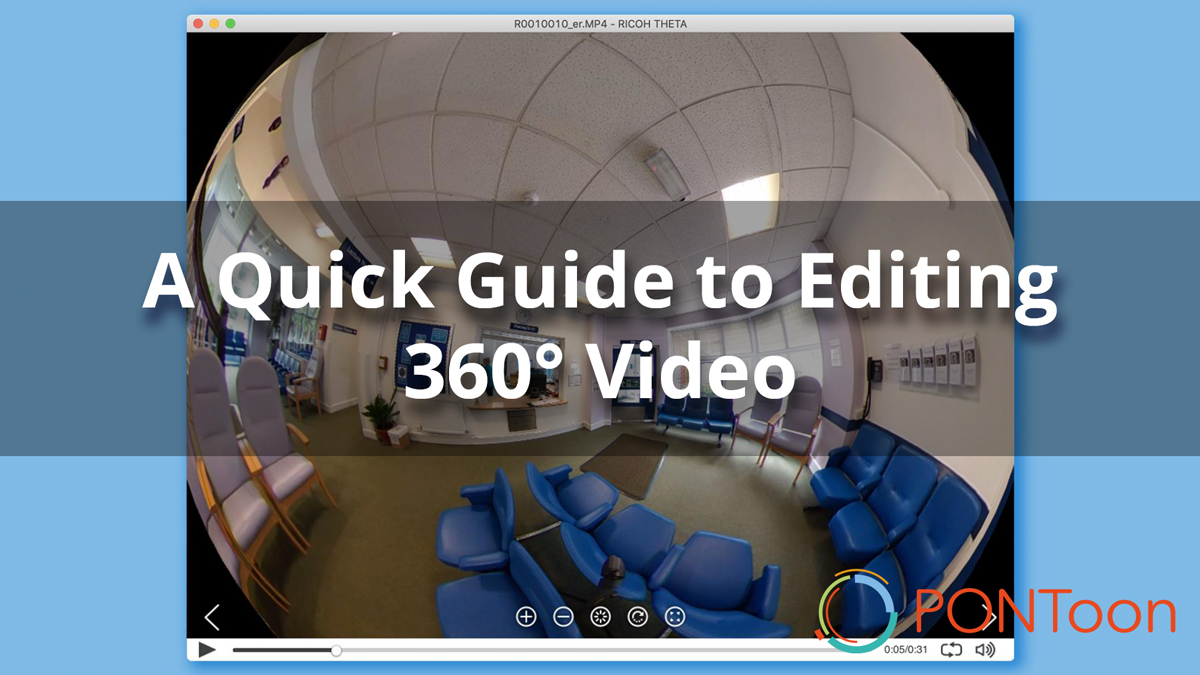This screenshot has height=675, width=1200.
Task: Play the 360° video
Action: (x=207, y=650)
